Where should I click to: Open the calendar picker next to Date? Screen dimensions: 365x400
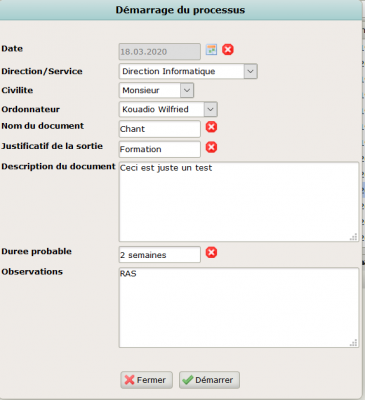point(211,50)
